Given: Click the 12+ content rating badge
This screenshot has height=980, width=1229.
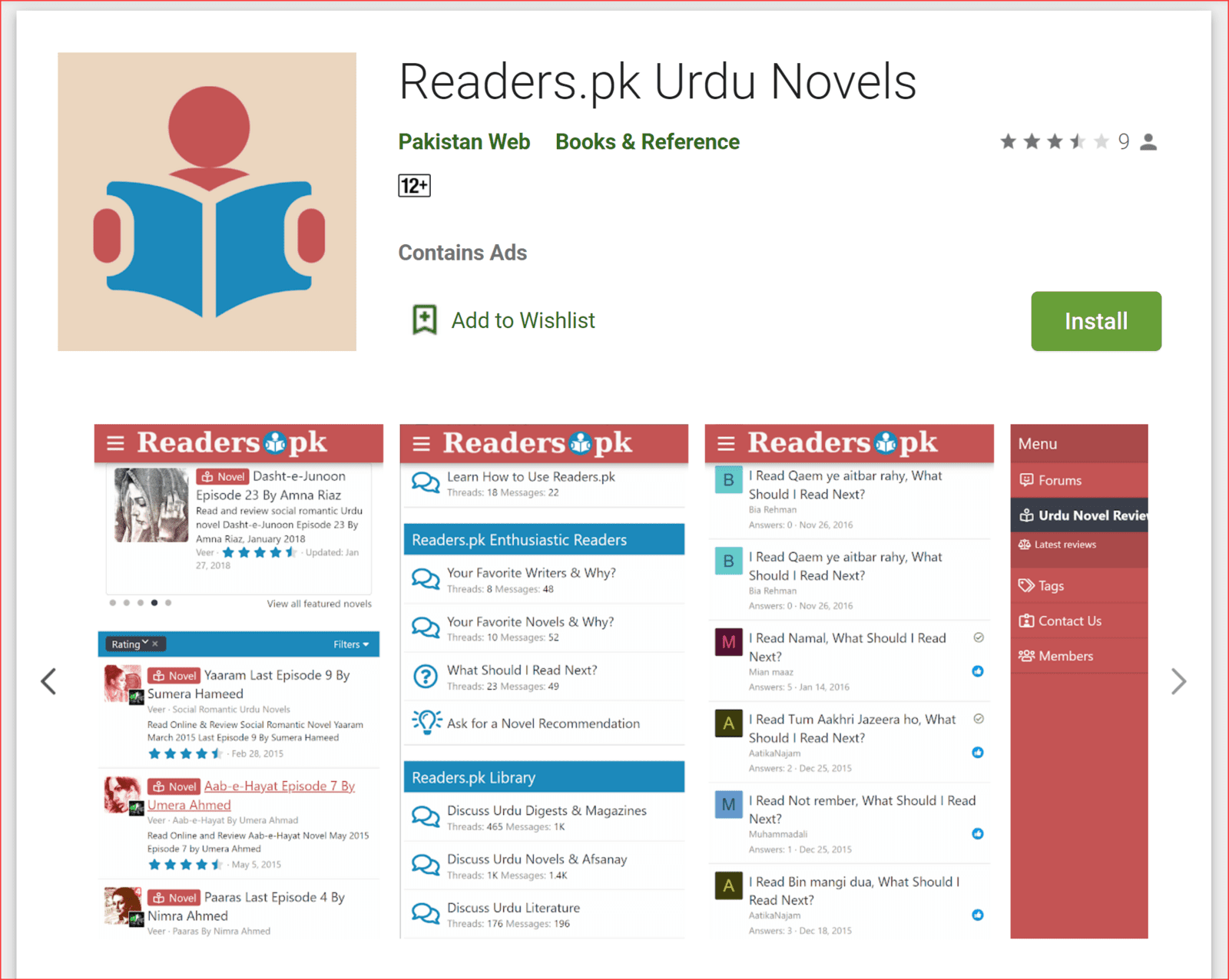Looking at the screenshot, I should point(414,186).
